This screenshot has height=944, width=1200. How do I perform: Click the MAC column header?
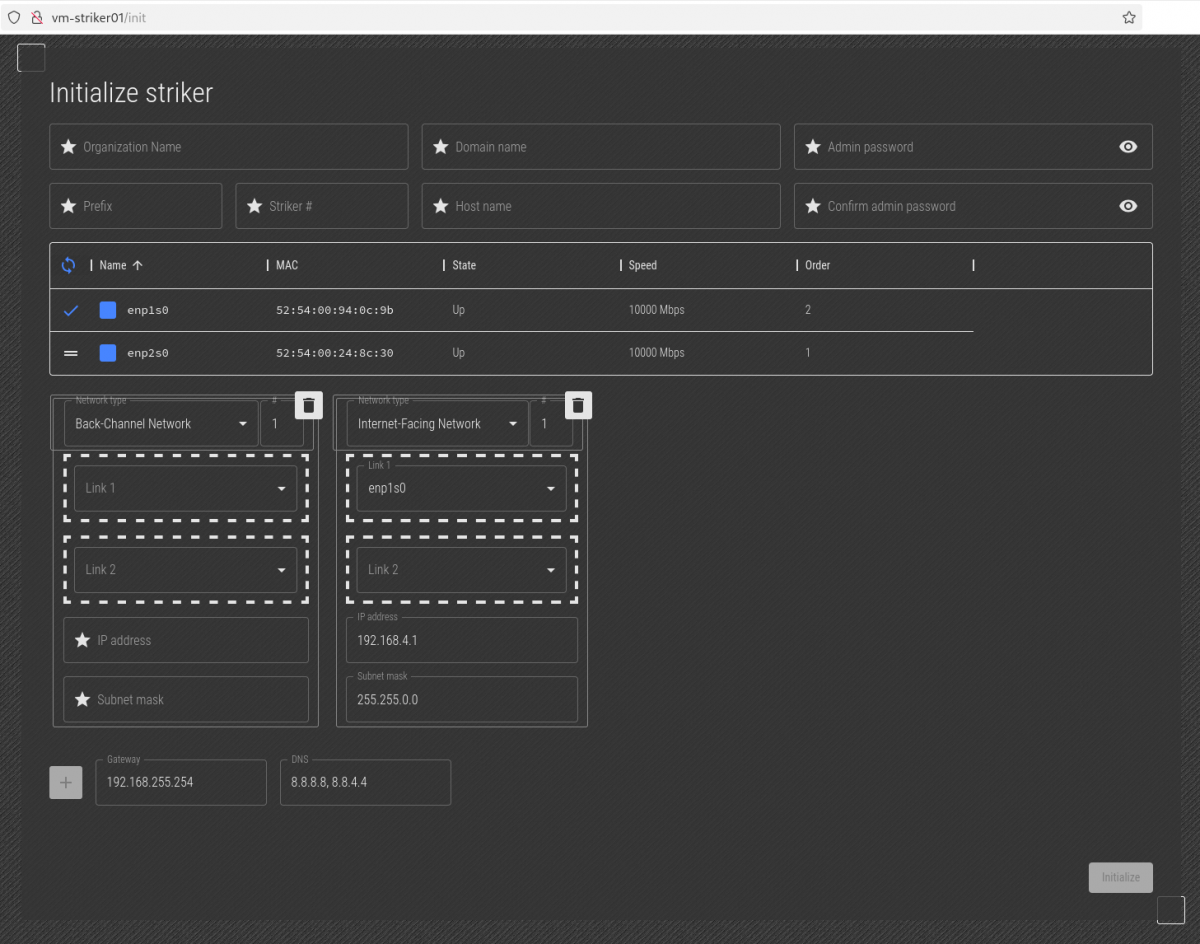[287, 266]
